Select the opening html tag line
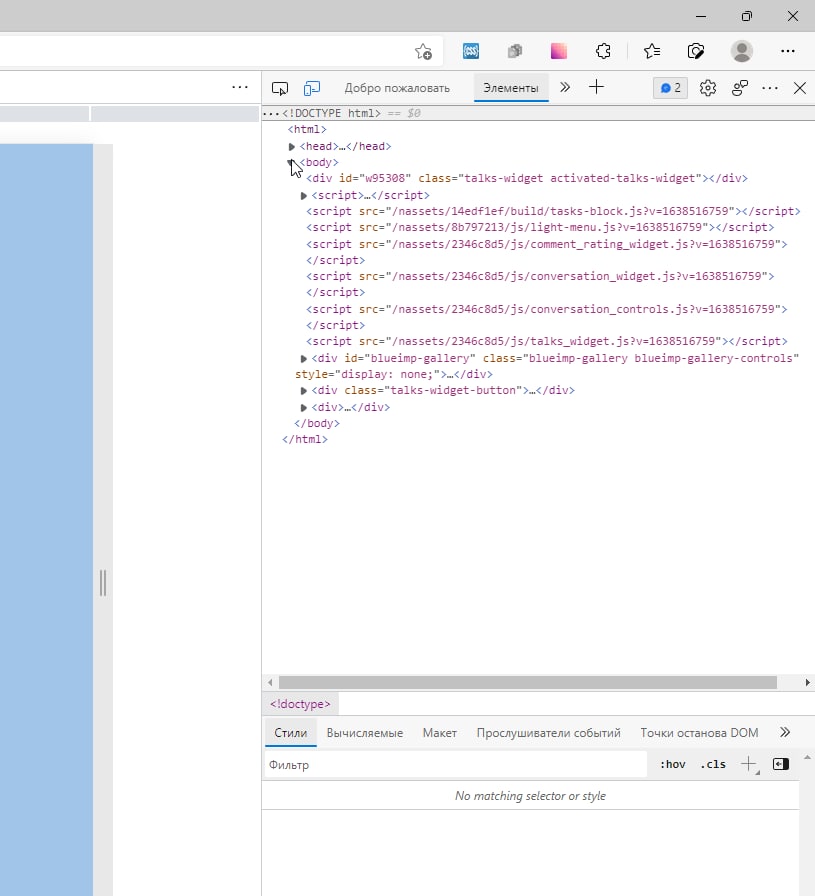 307,130
